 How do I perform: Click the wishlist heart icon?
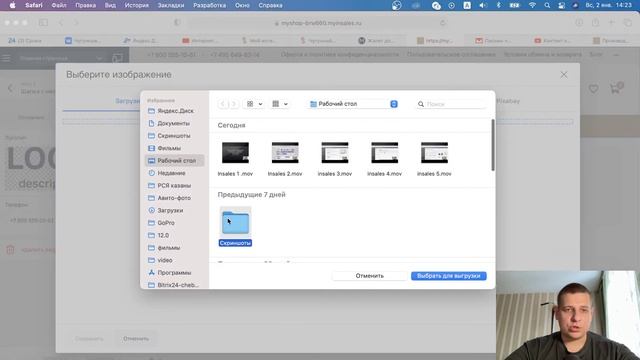[593, 88]
